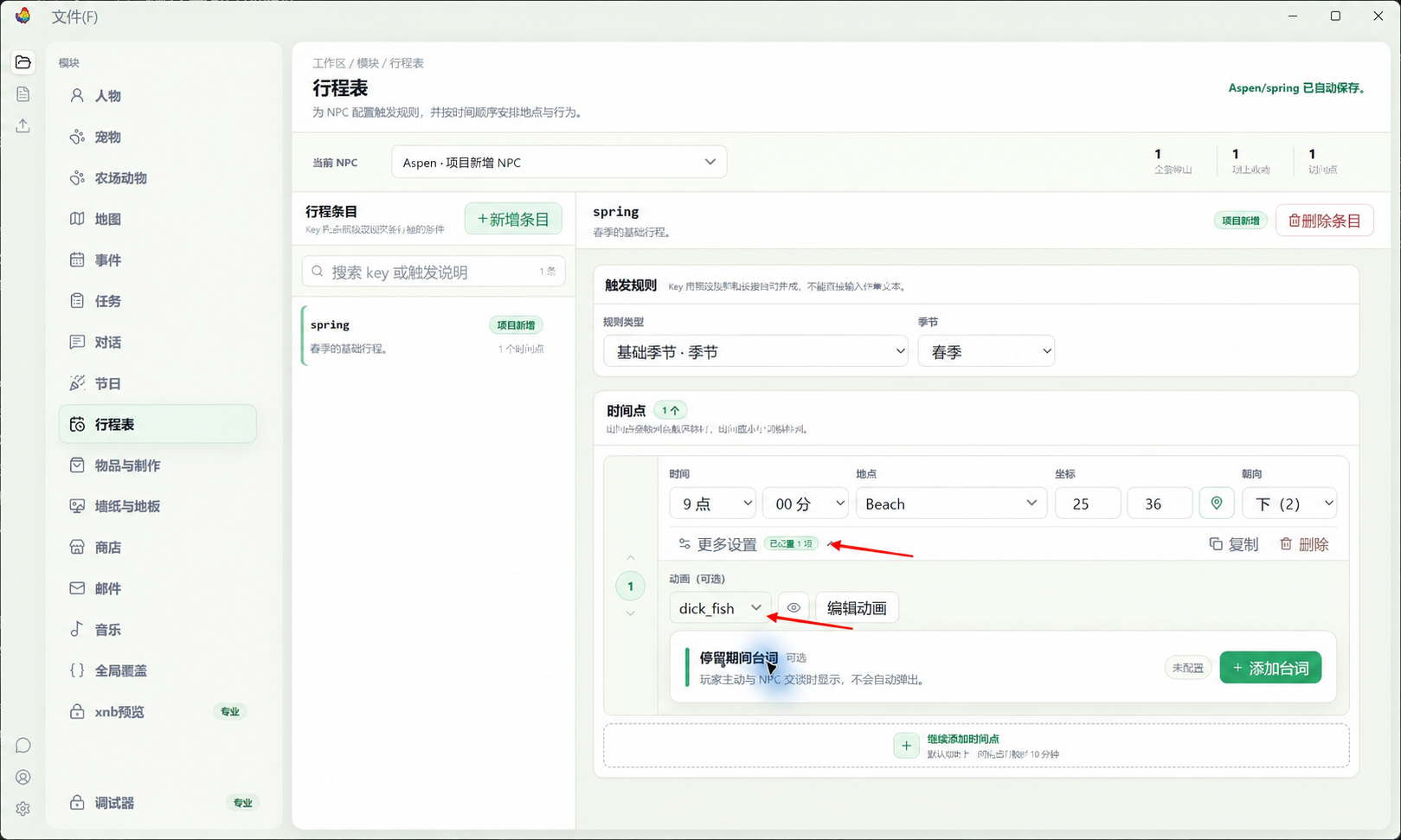Go to 事件 module
Viewport: 1401px width, 840px height.
click(157, 260)
